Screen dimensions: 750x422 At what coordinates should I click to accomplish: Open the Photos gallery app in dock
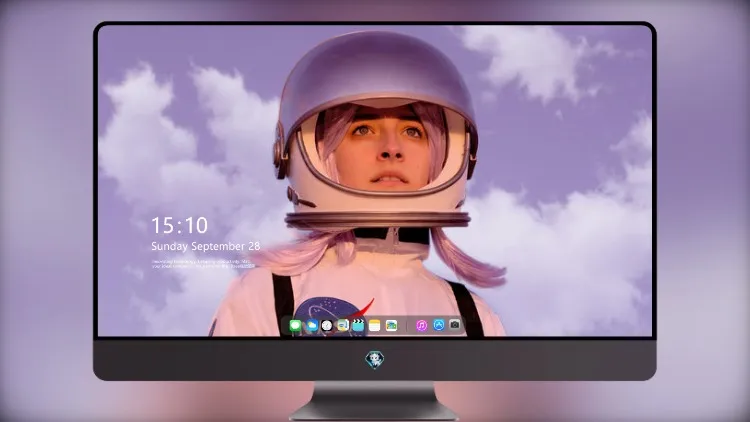[x=391, y=326]
